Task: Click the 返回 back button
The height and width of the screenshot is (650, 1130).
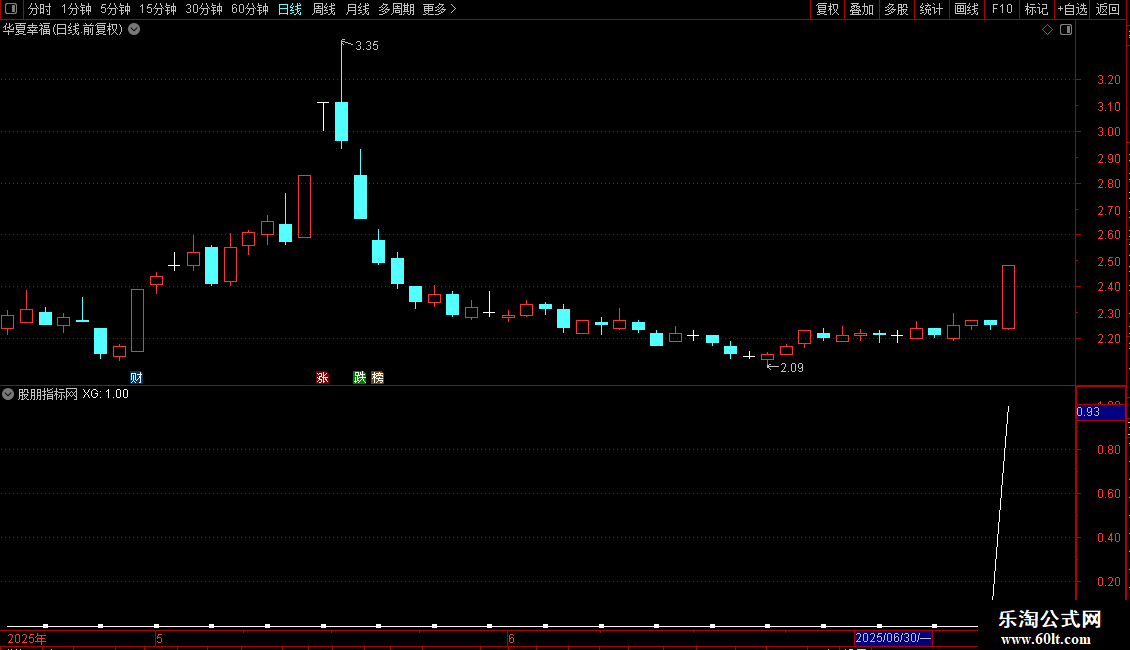Action: point(1108,9)
